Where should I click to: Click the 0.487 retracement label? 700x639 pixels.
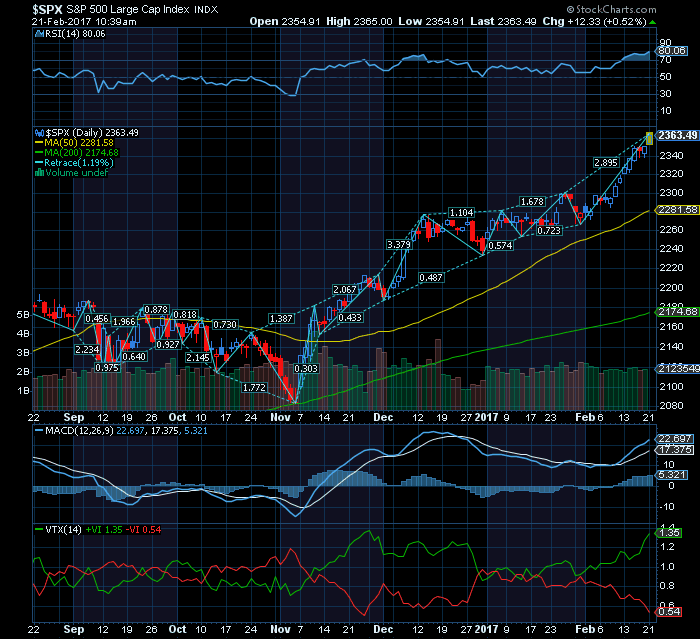tap(431, 278)
